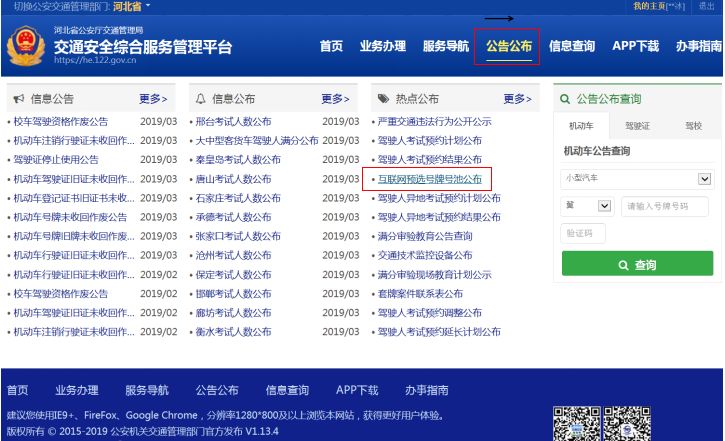
Task: Open APP下载 in the top navigation
Action: point(635,46)
